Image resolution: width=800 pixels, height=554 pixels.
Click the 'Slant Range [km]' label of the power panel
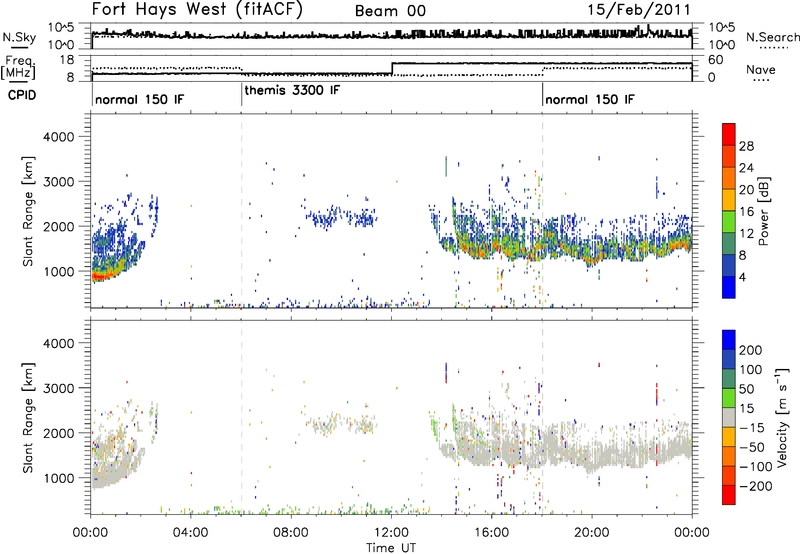point(28,211)
